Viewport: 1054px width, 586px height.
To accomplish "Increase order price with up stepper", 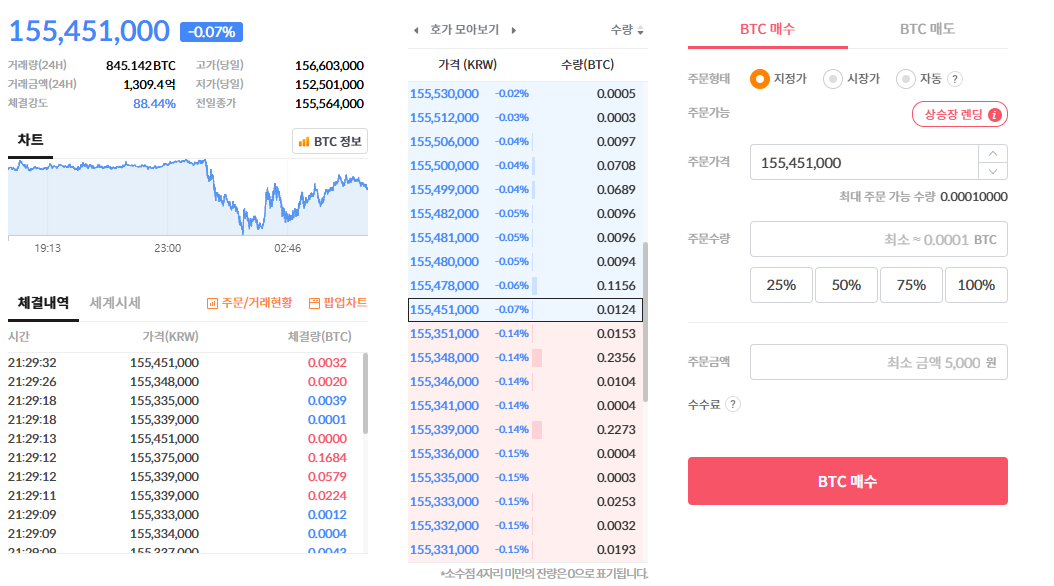I will 993,154.
